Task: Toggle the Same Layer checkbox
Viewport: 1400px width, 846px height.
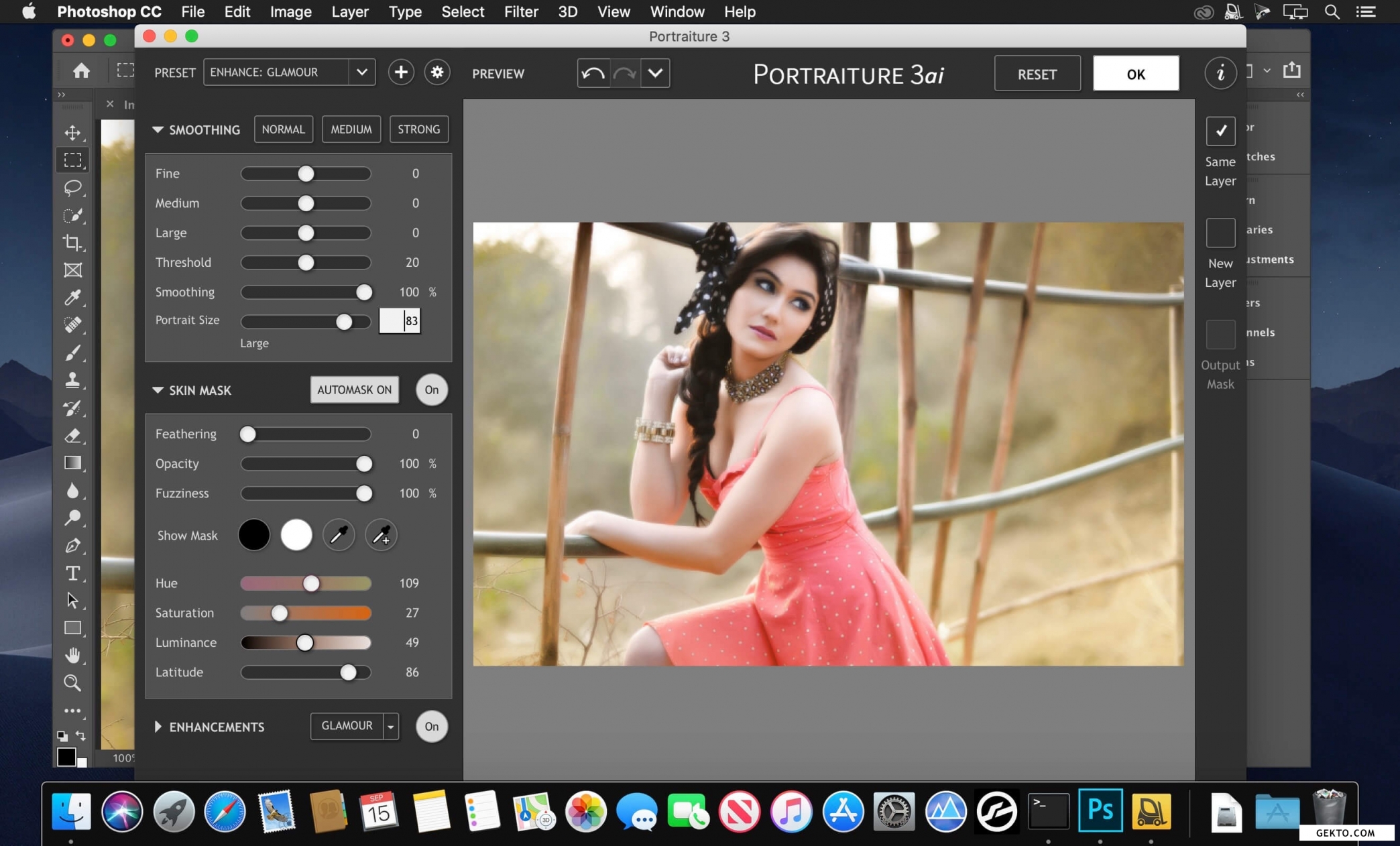Action: [1220, 131]
